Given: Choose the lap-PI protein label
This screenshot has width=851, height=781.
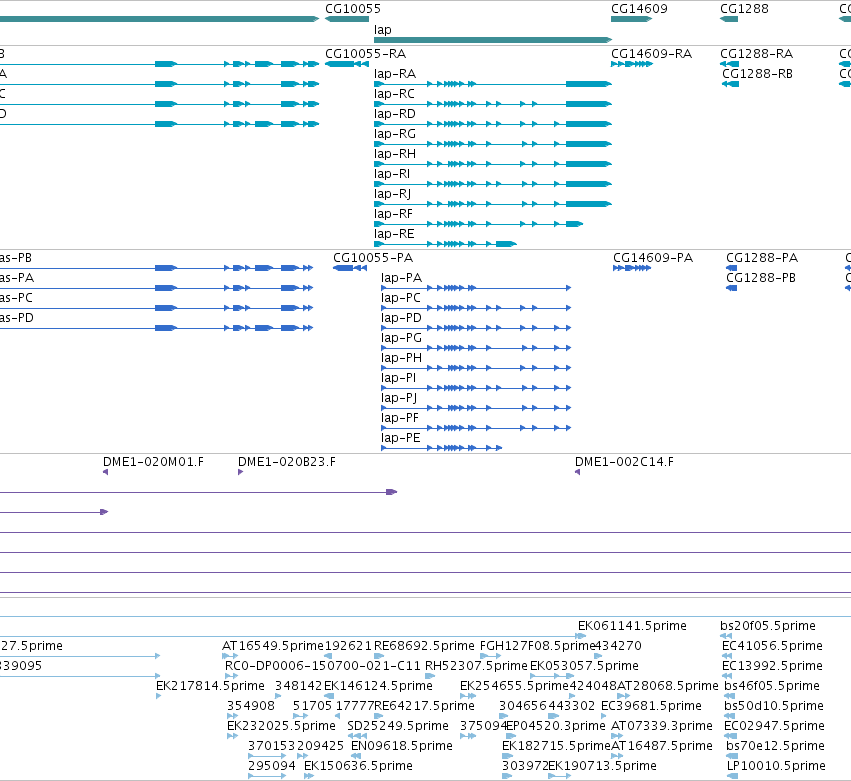Looking at the screenshot, I should coord(398,378).
